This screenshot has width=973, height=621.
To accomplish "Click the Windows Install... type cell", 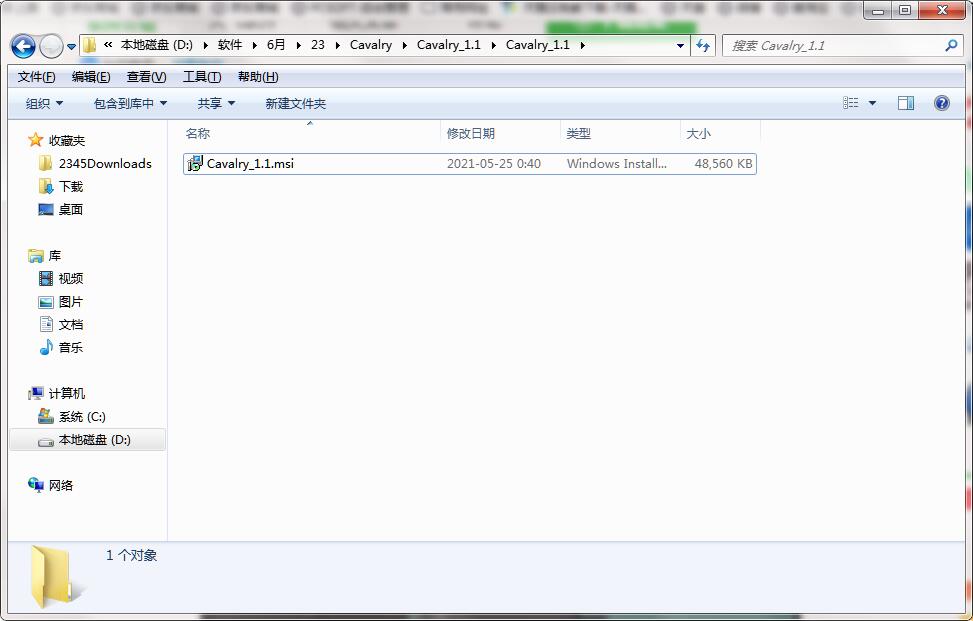I will [x=616, y=164].
